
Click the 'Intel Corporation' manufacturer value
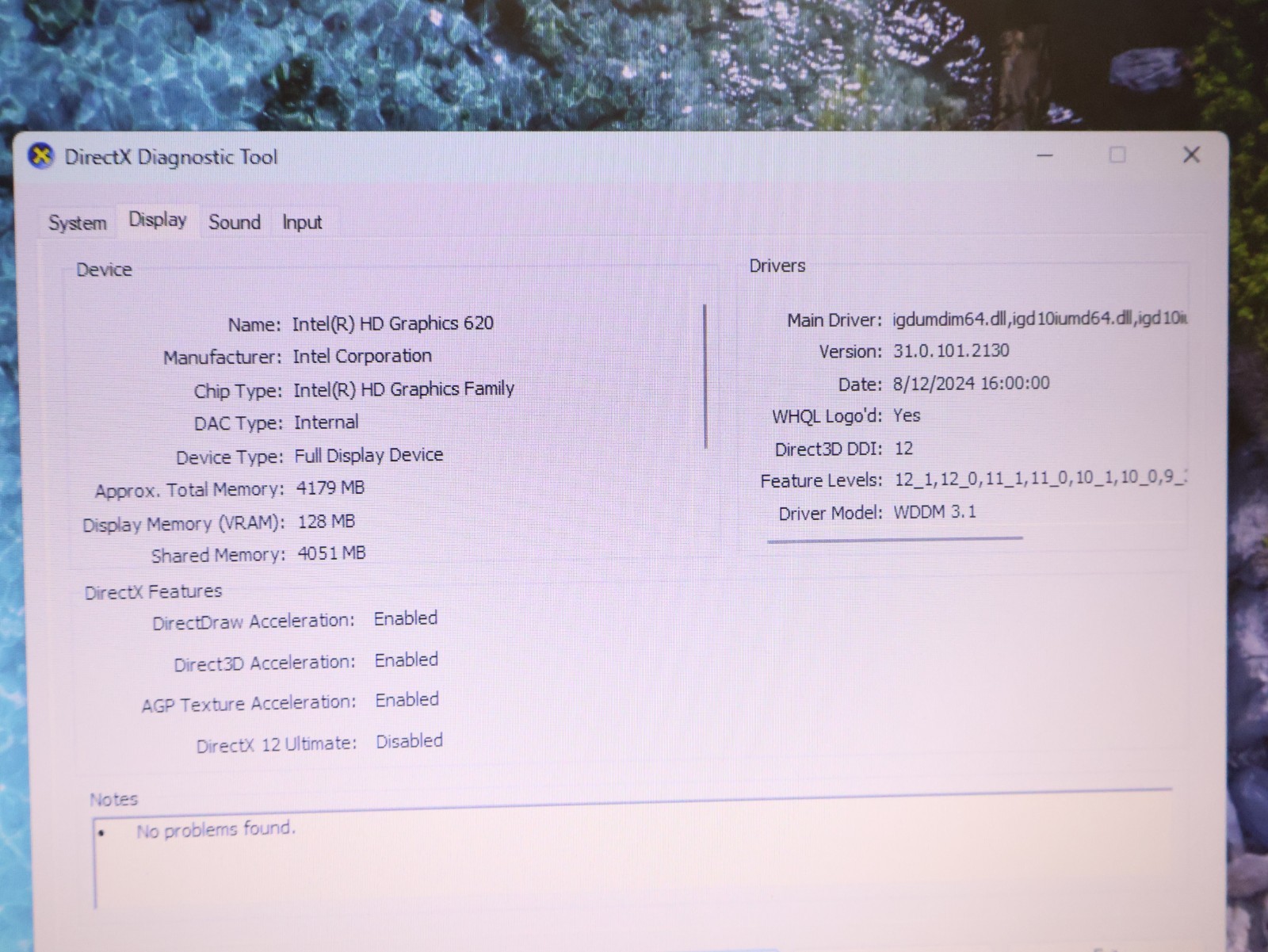click(x=362, y=356)
